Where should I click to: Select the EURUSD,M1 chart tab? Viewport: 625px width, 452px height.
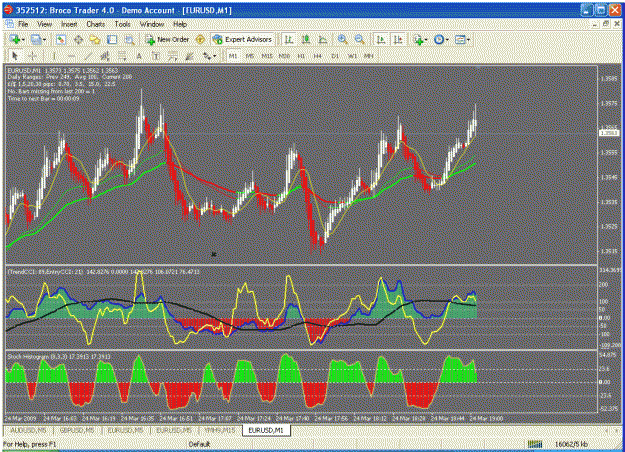(x=266, y=430)
